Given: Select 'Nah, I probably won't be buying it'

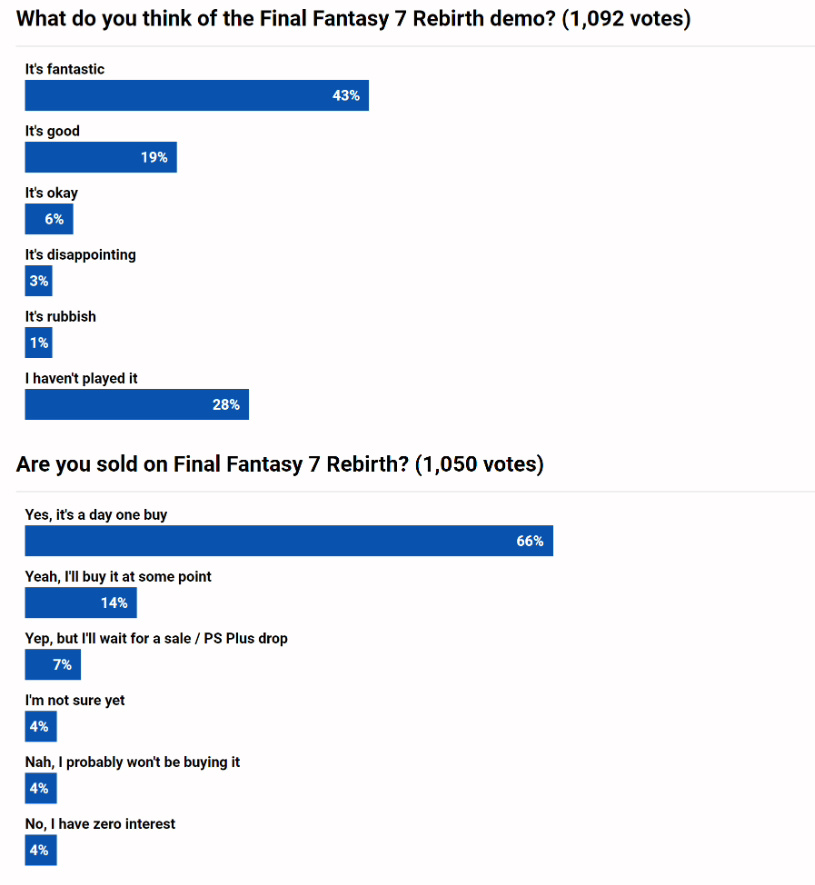Looking at the screenshot, I should click(x=132, y=762).
